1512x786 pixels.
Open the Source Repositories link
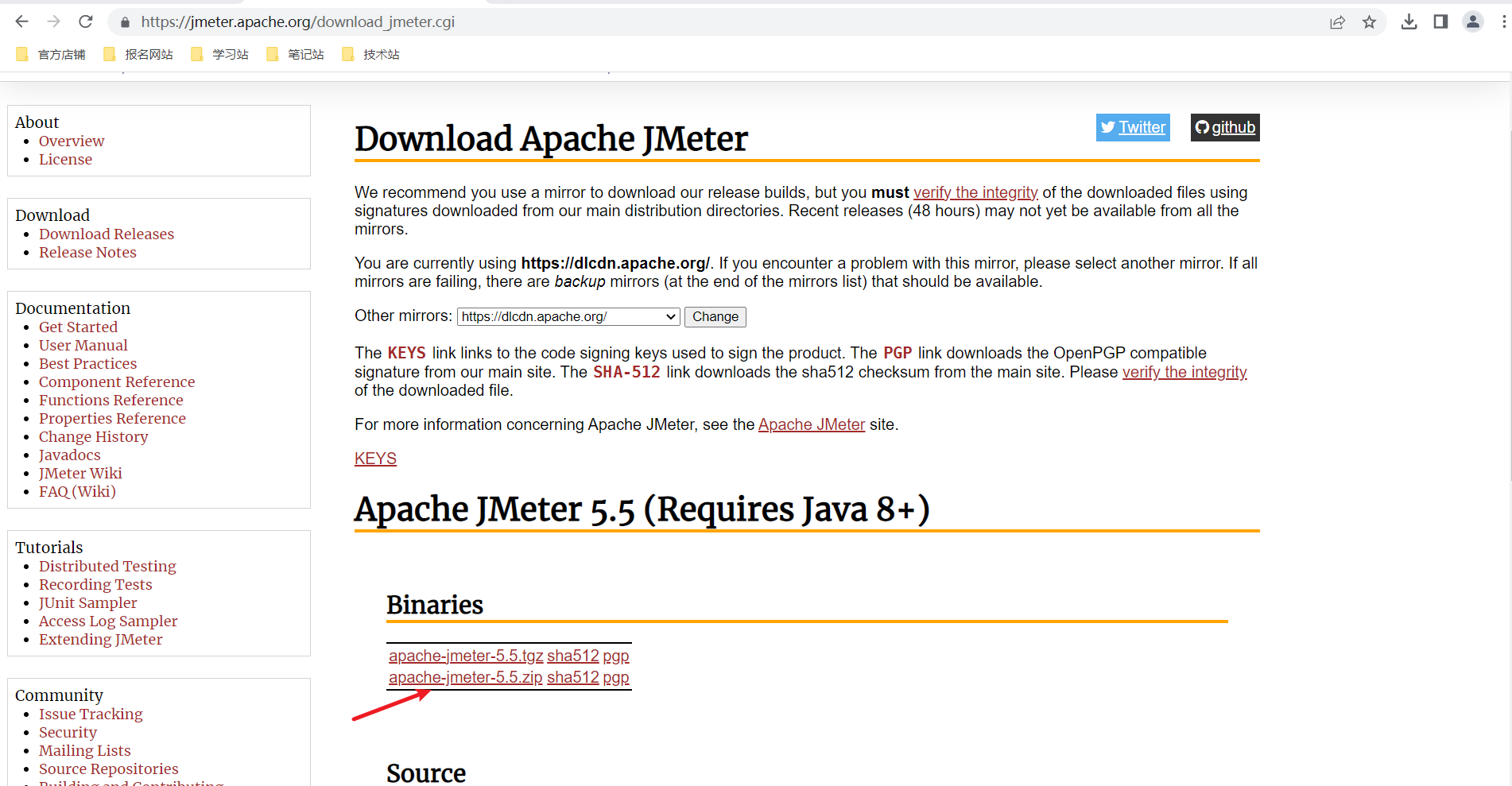tap(108, 769)
